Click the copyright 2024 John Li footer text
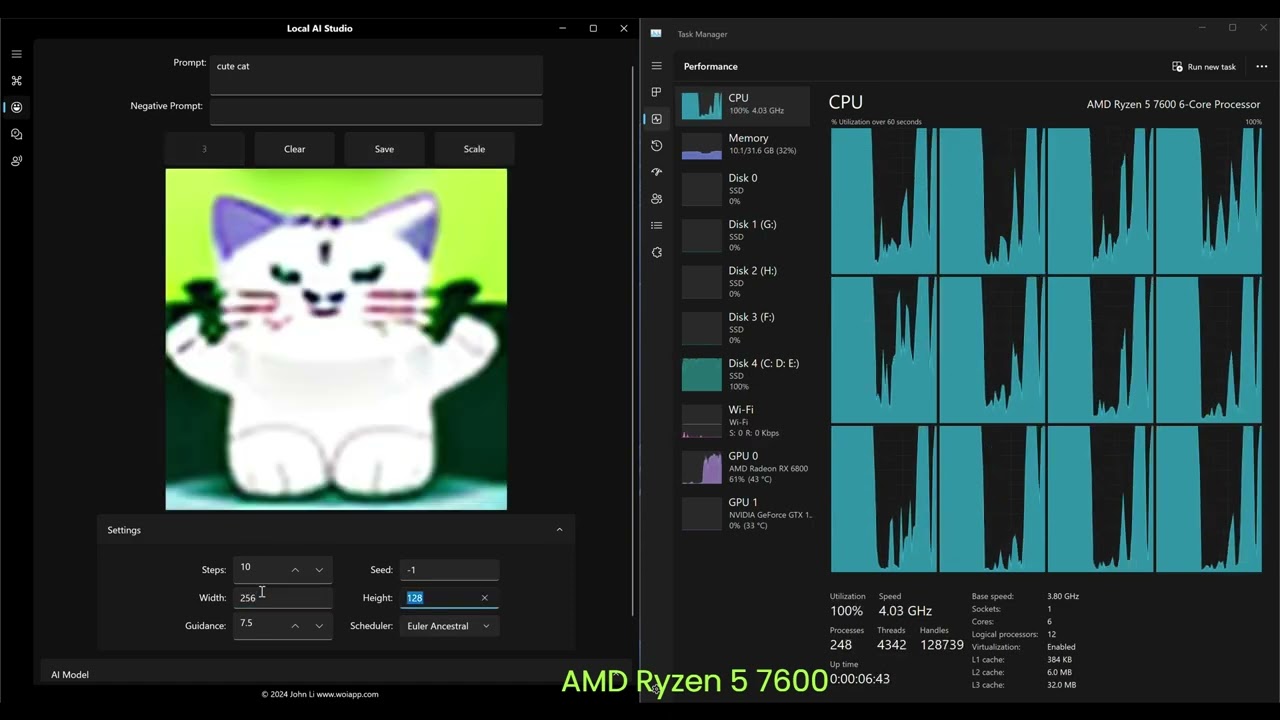This screenshot has width=1280, height=720. point(320,694)
